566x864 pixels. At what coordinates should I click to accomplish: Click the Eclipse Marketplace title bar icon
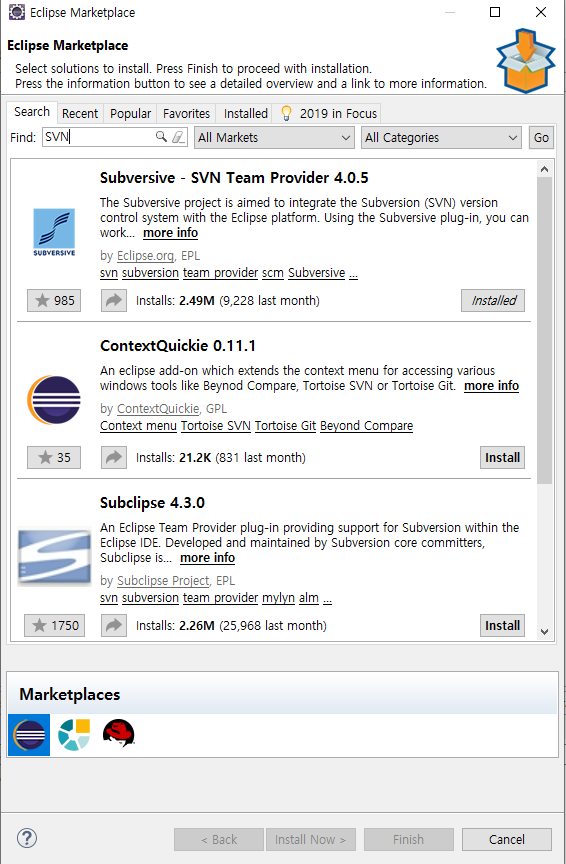(x=17, y=12)
